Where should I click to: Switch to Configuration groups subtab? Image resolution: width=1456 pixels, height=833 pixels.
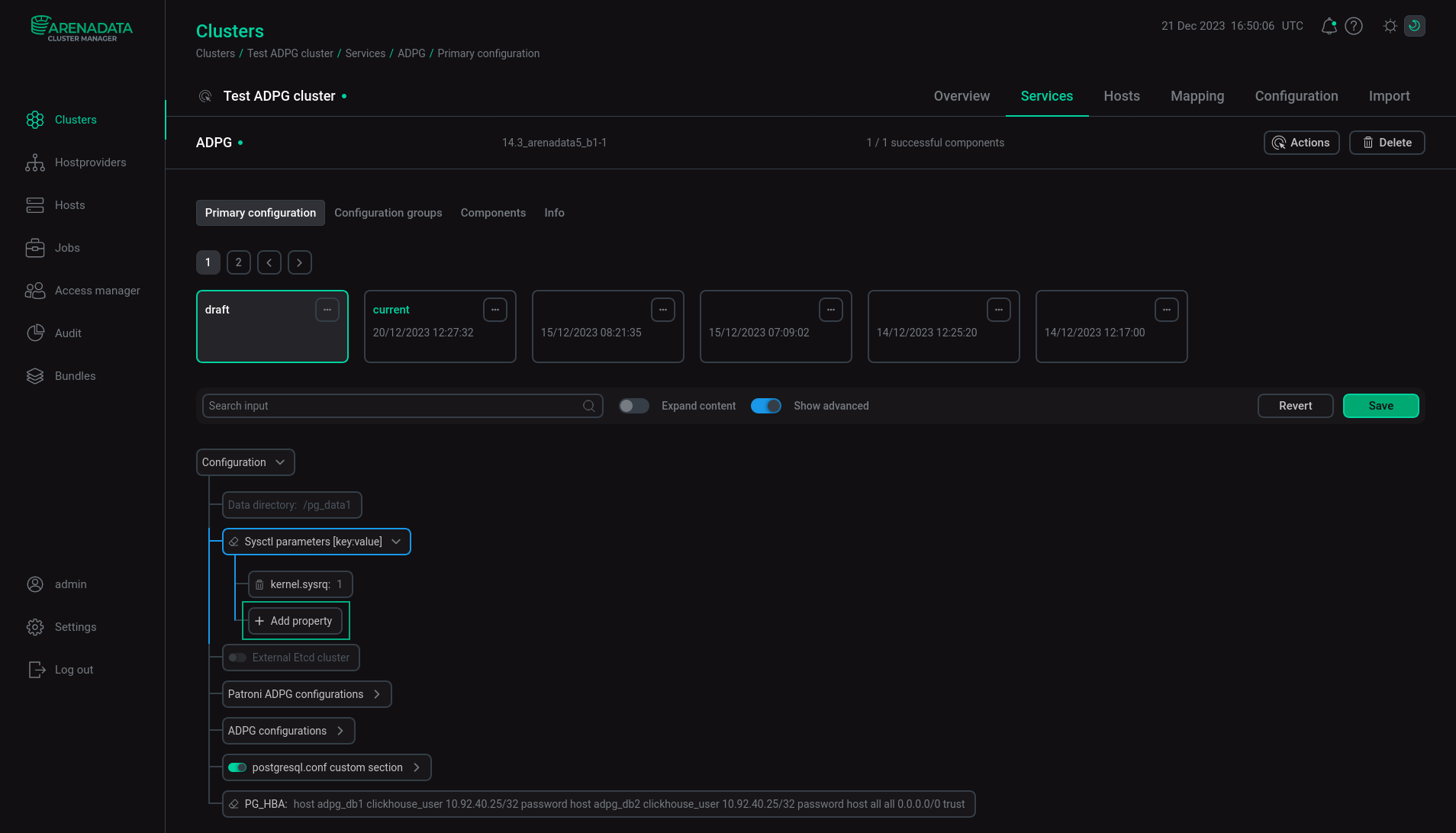pyautogui.click(x=388, y=213)
